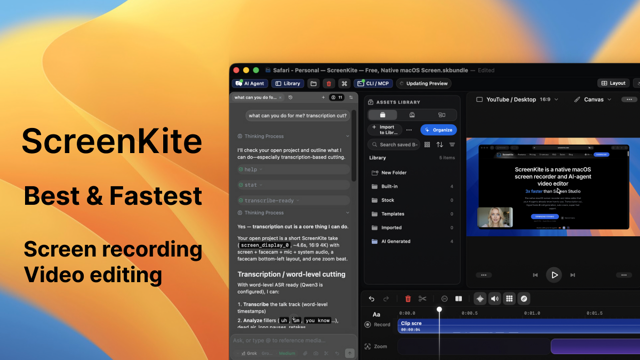Switch to the third assets library tab
This screenshot has height=360, width=640.
(x=442, y=115)
